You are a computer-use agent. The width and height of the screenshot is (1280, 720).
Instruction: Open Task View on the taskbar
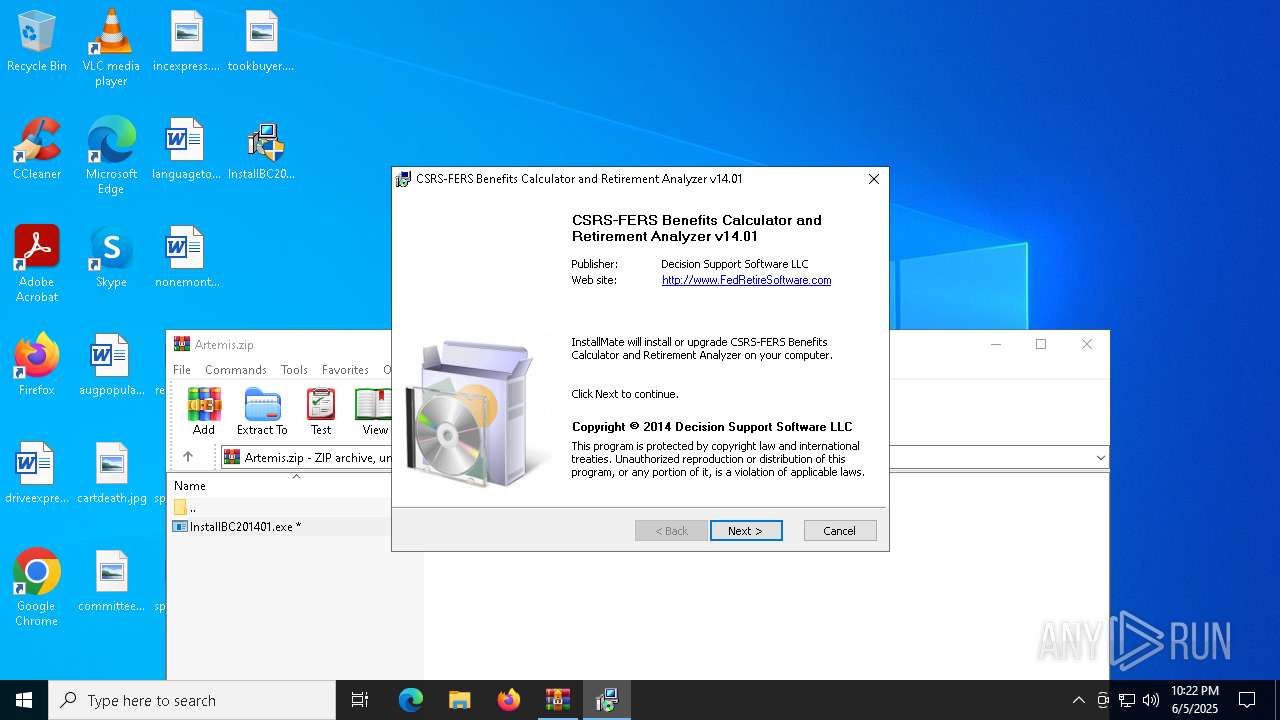[x=360, y=700]
